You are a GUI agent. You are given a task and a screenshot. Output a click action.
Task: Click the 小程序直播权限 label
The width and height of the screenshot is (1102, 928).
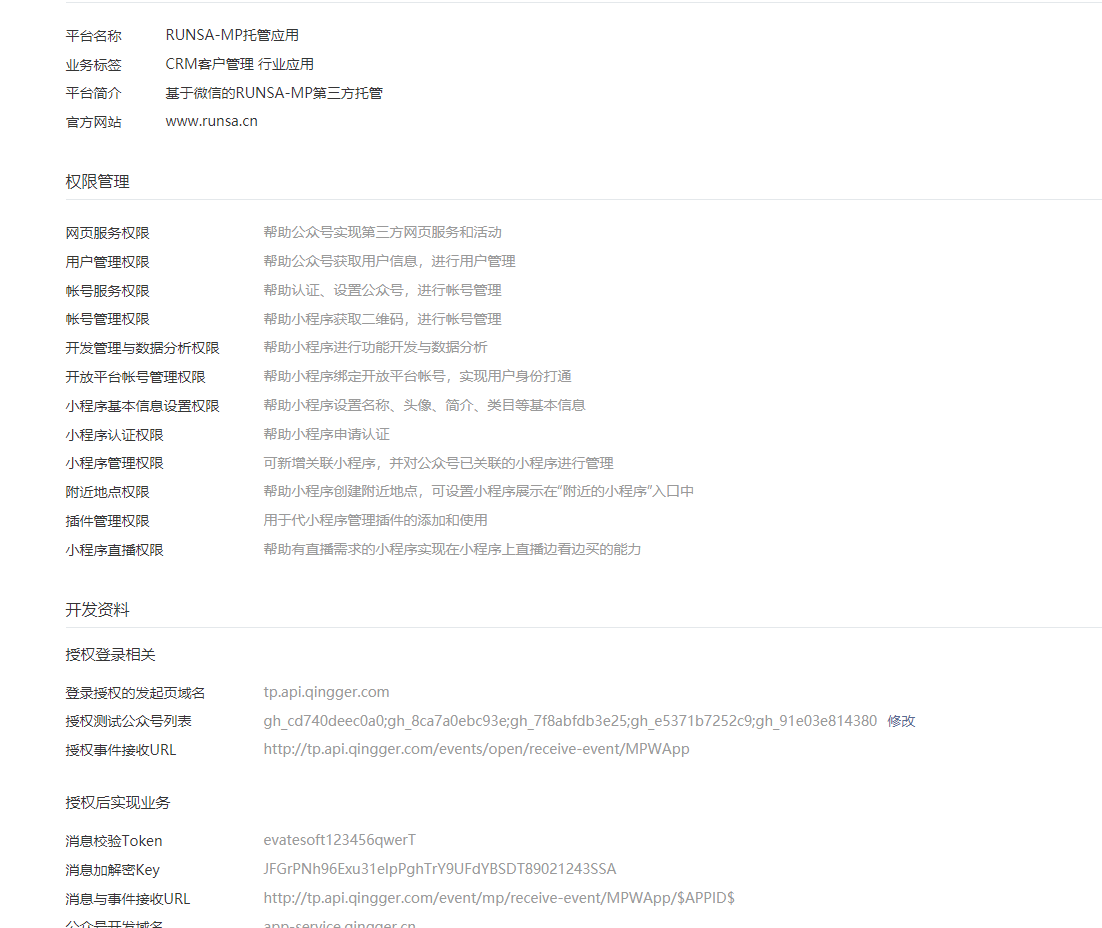click(x=115, y=550)
